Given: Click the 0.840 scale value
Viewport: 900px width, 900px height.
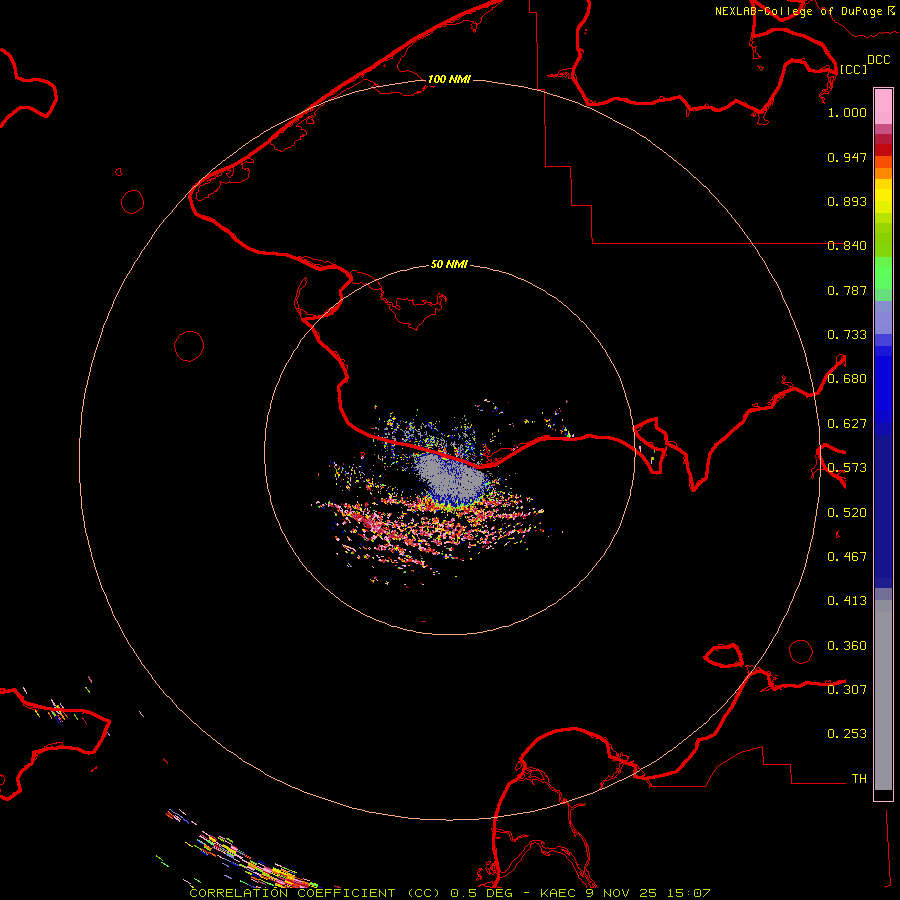Looking at the screenshot, I should point(847,246).
